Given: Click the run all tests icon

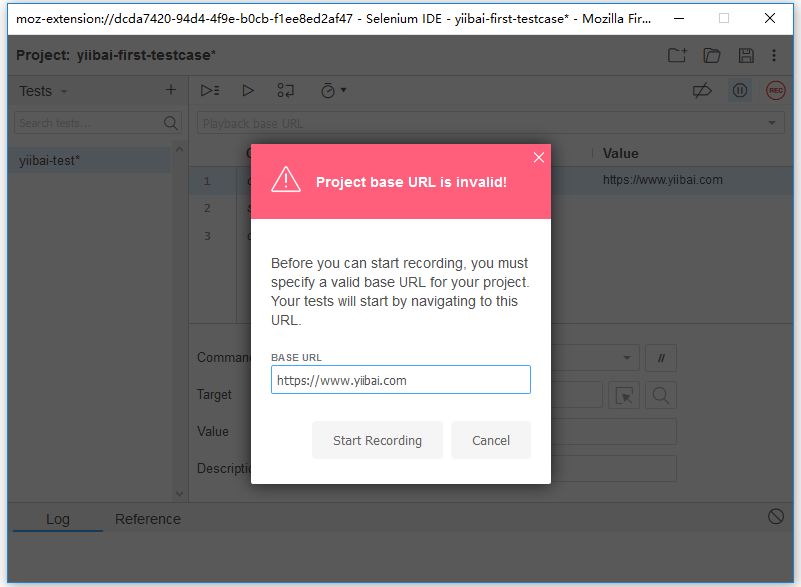Looking at the screenshot, I should click(x=210, y=90).
